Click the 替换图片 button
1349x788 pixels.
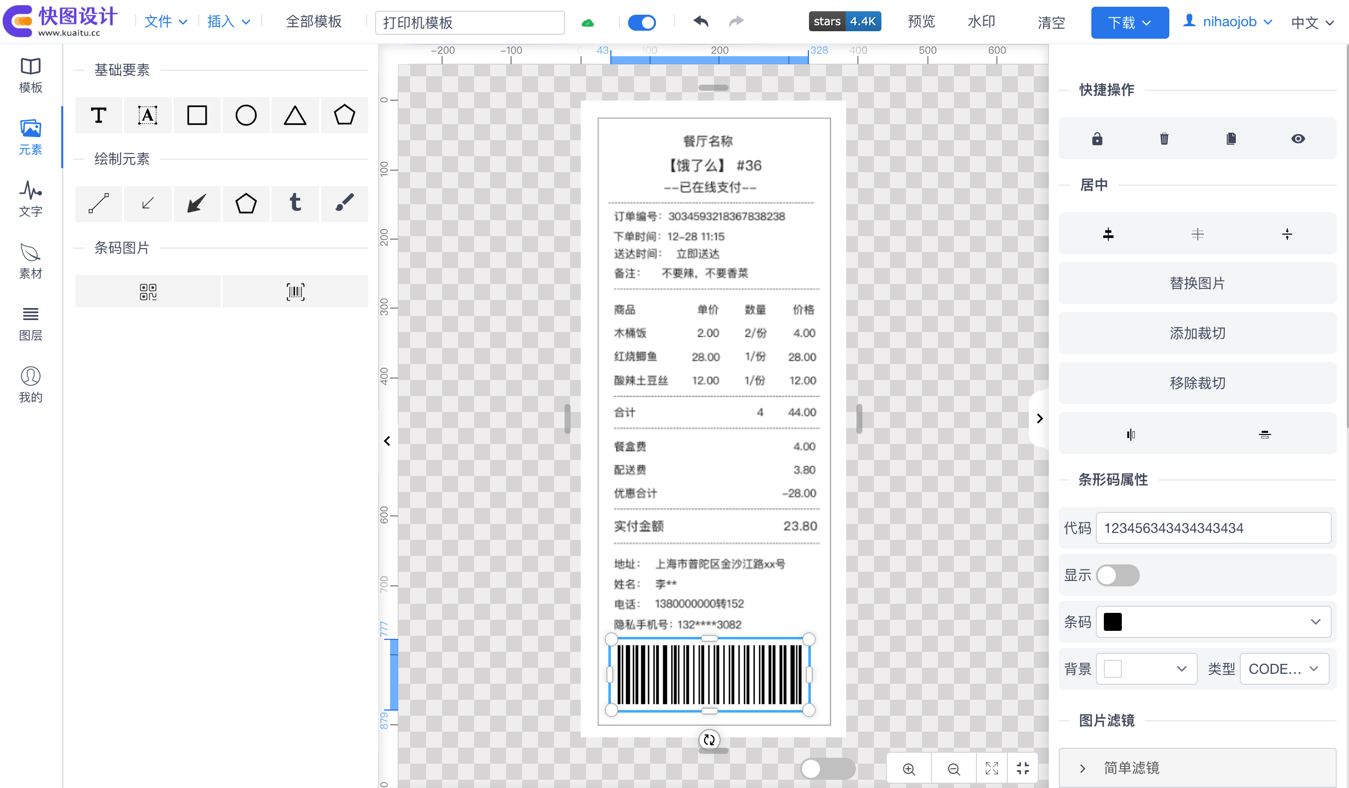(x=1198, y=283)
